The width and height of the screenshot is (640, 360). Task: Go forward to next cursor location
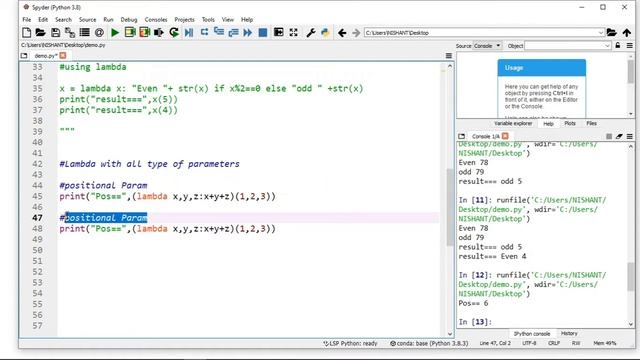tap(356, 33)
